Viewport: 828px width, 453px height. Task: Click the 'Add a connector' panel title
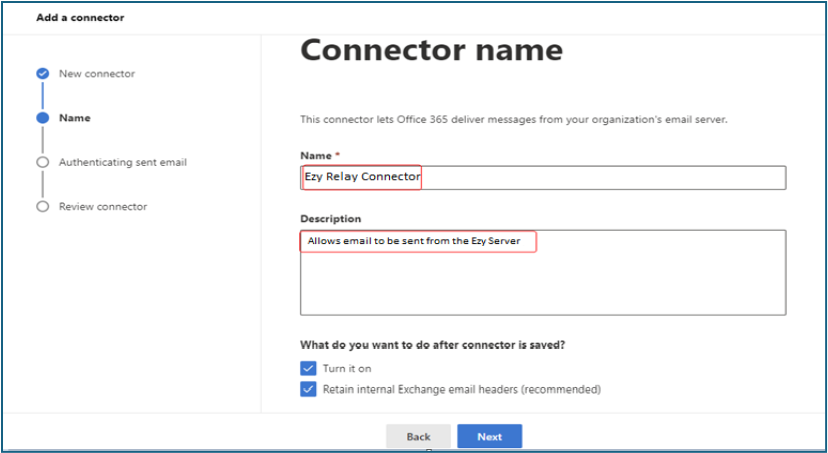[80, 17]
